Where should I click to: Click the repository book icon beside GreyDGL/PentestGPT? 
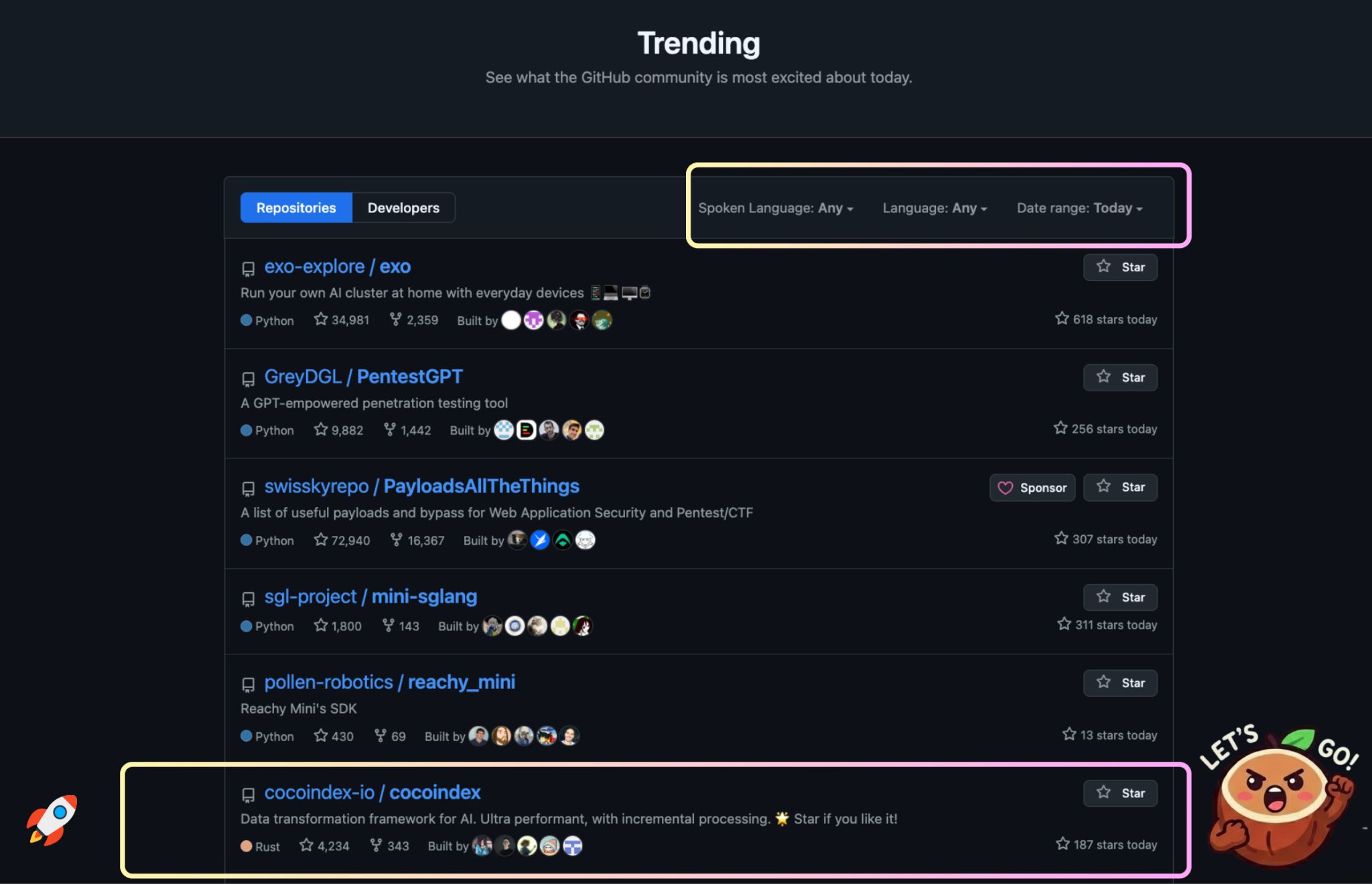[x=248, y=379]
